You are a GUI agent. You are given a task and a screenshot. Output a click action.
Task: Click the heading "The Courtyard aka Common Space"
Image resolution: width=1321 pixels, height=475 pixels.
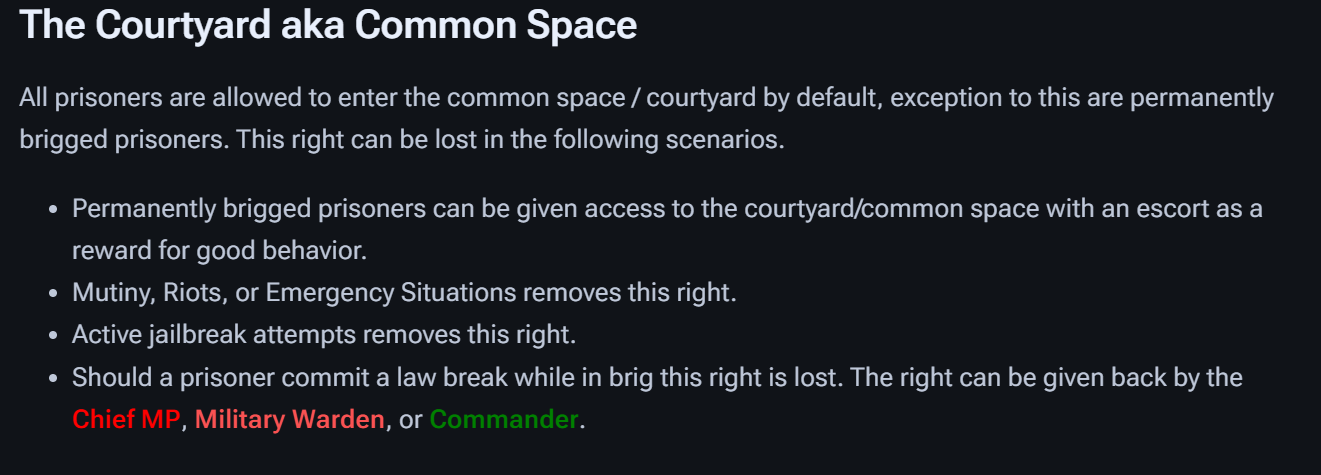(328, 25)
